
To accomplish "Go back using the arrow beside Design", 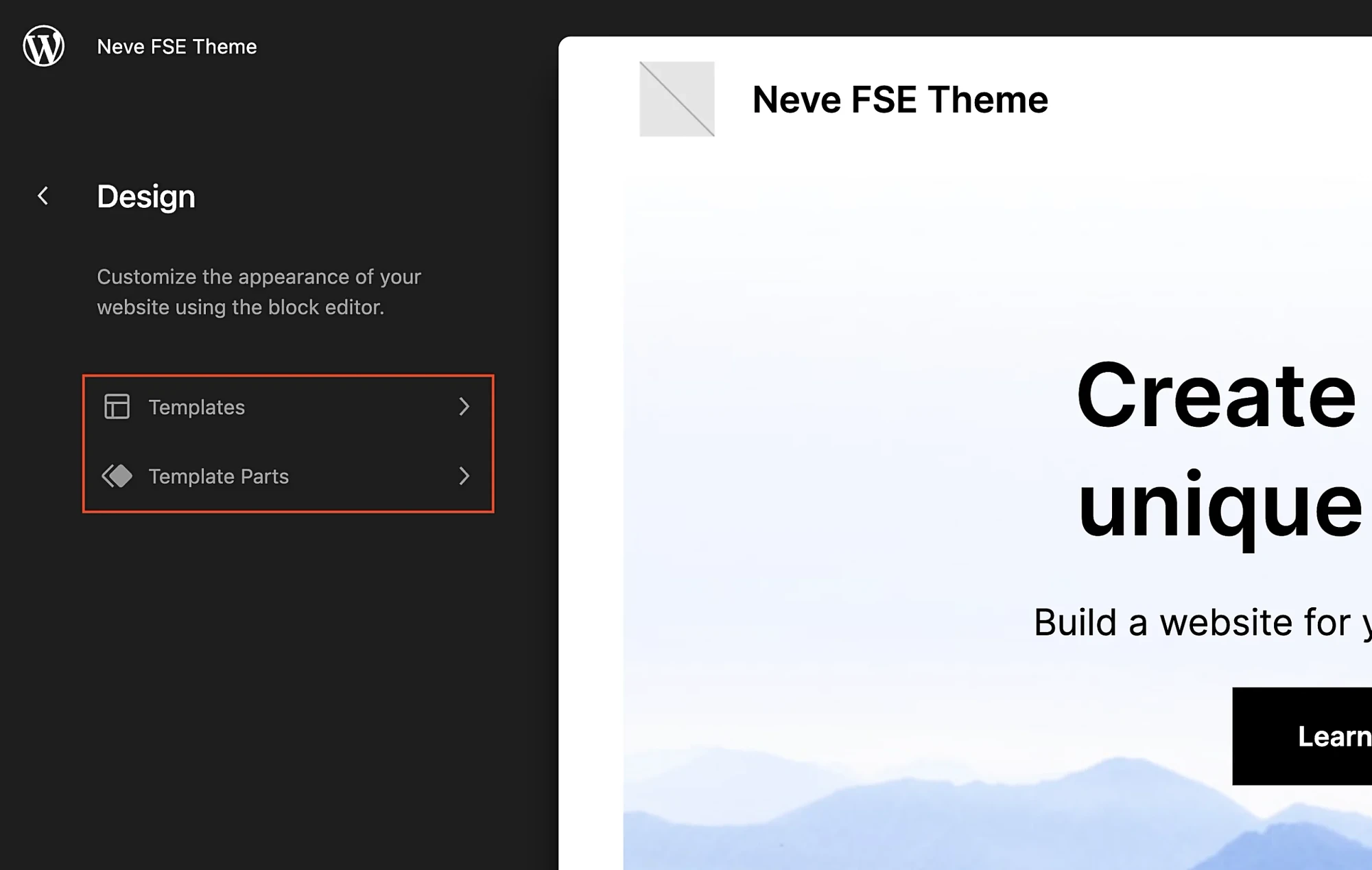I will [43, 196].
